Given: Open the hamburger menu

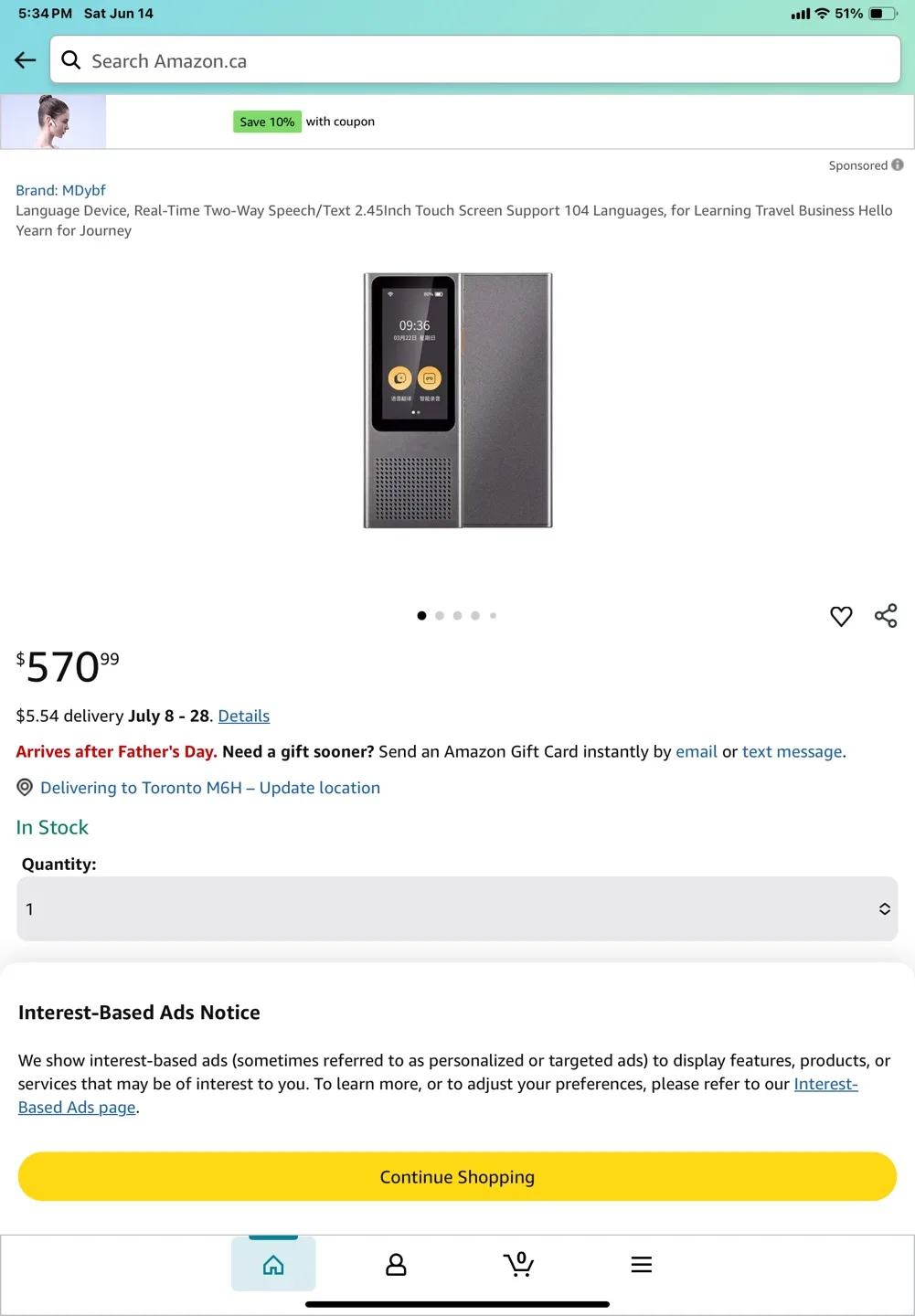Looking at the screenshot, I should click(641, 1264).
